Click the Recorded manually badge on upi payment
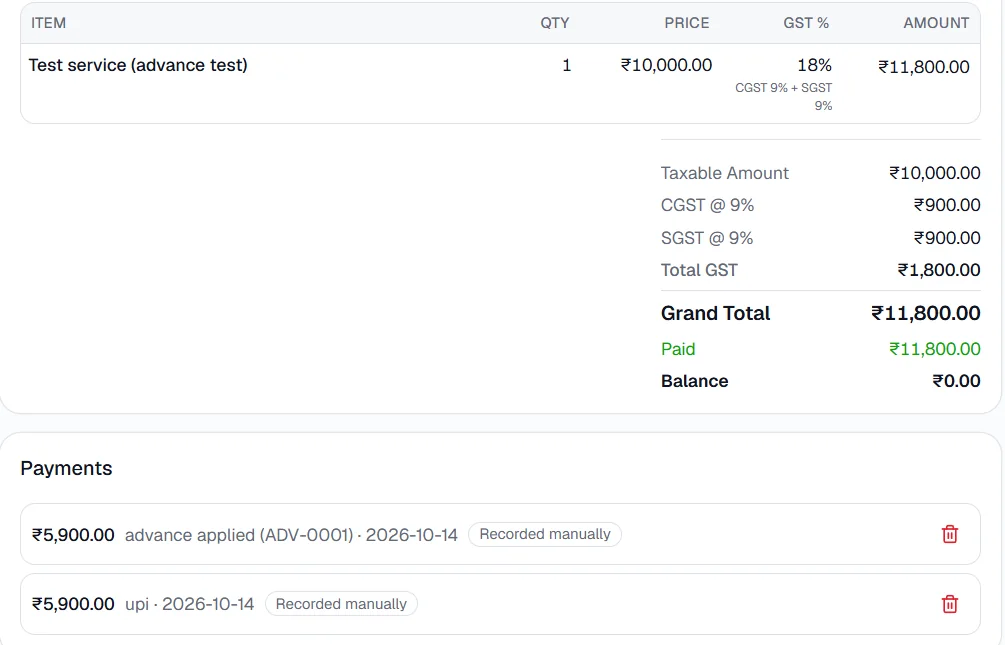1005x645 pixels. (x=341, y=604)
